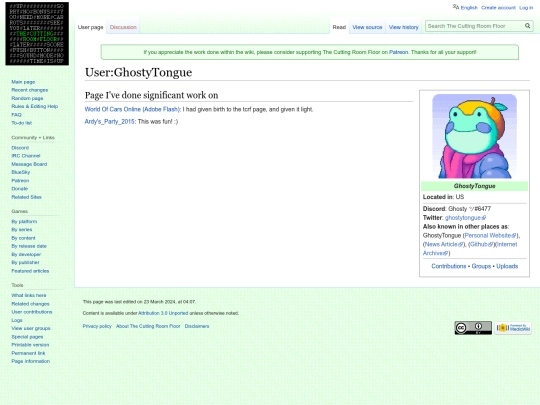This screenshot has width=540, height=405.
Task: Open Disclaimers footer link
Action: tap(197, 326)
